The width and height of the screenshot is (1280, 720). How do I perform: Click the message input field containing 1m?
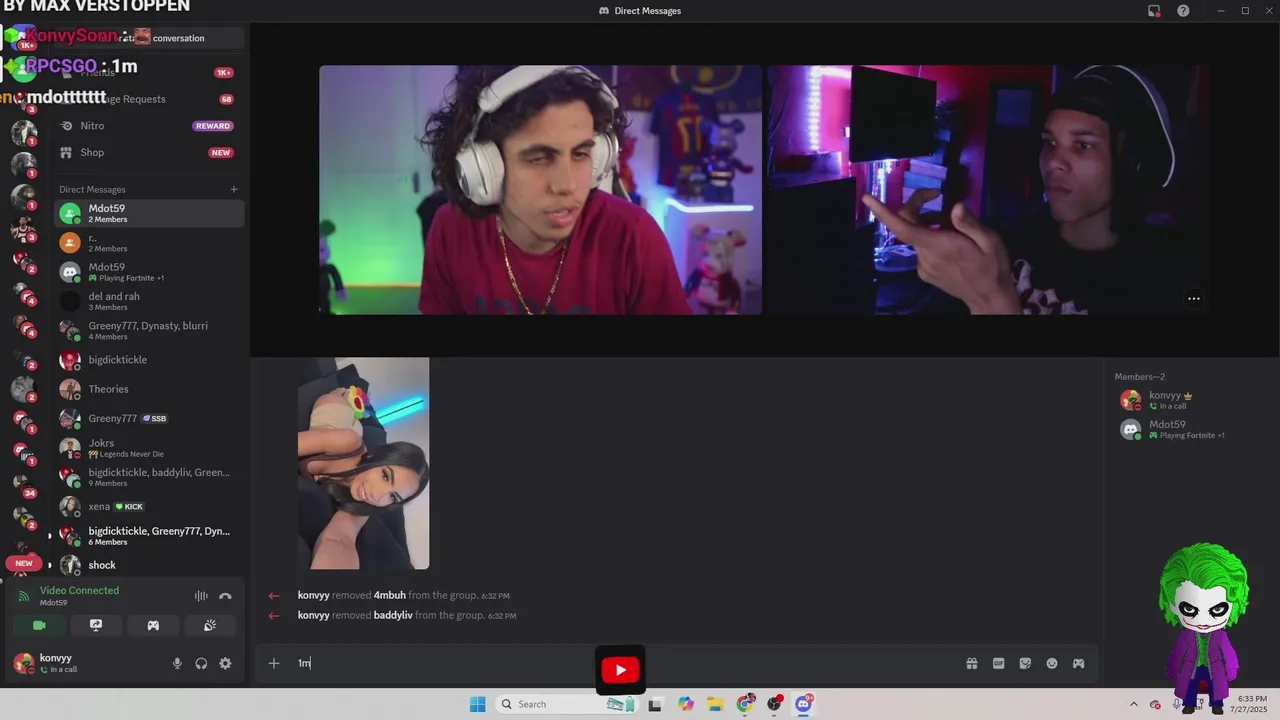pos(620,663)
